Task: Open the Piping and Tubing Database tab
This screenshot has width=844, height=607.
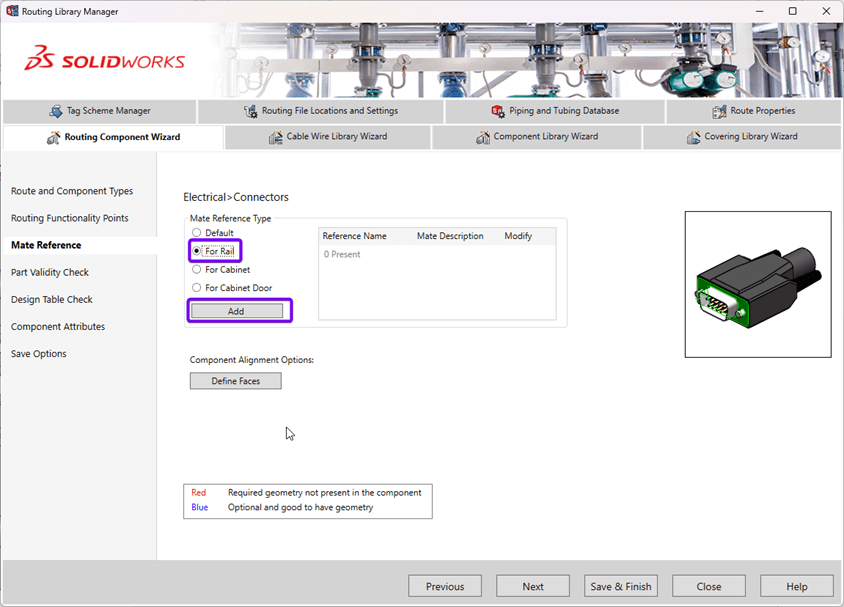Action: [555, 111]
